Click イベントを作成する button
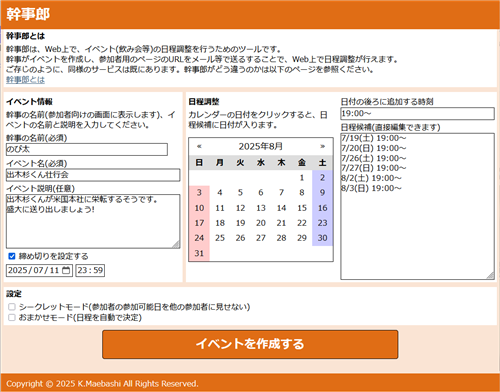This screenshot has width=500, height=392. pos(250,344)
